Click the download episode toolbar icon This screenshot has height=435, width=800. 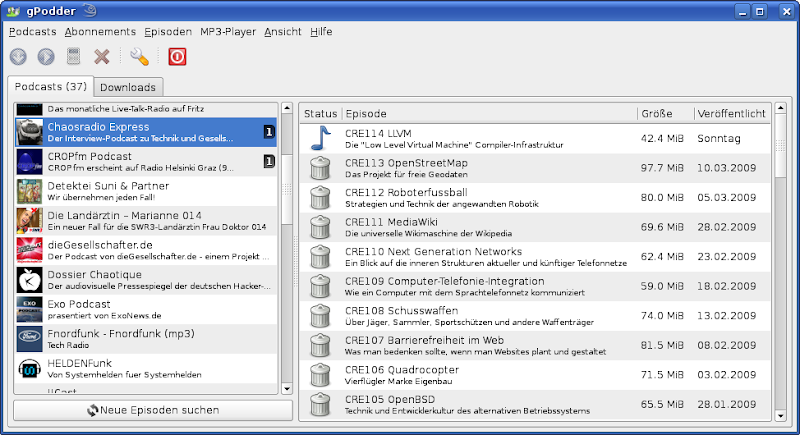[18, 56]
